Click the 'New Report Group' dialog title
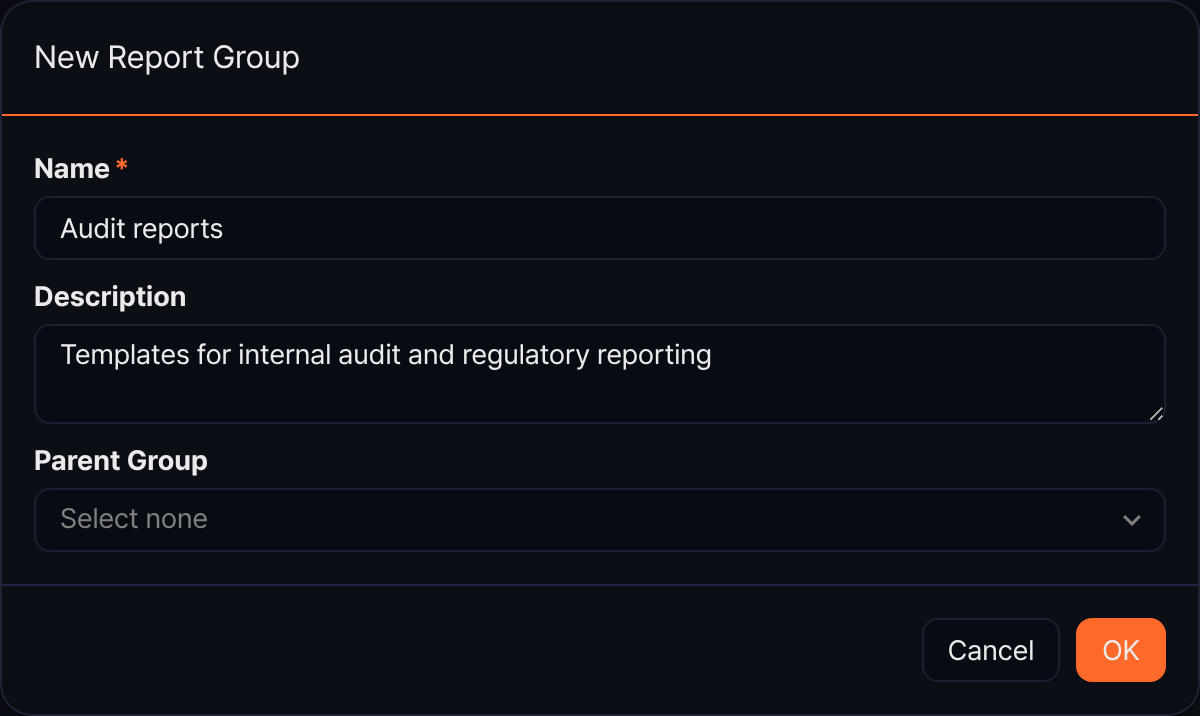1200x716 pixels. [167, 57]
